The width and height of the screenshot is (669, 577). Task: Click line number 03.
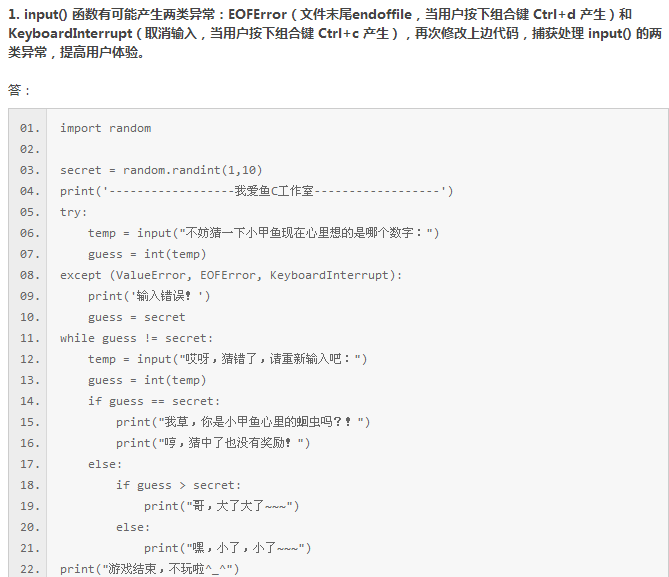tap(30, 170)
